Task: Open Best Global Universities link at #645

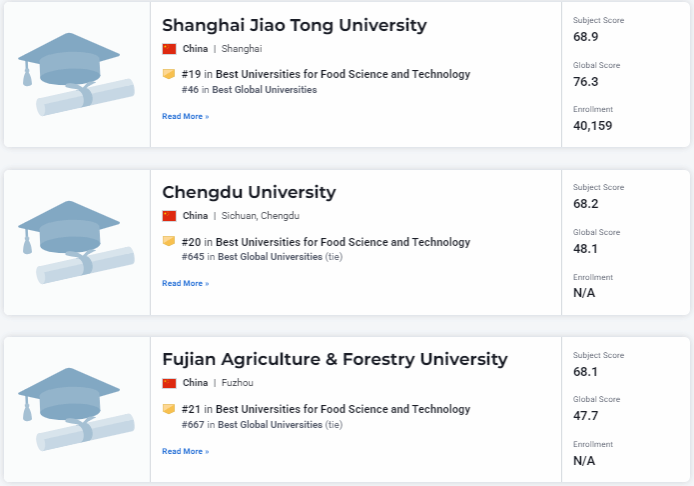Action: click(270, 257)
